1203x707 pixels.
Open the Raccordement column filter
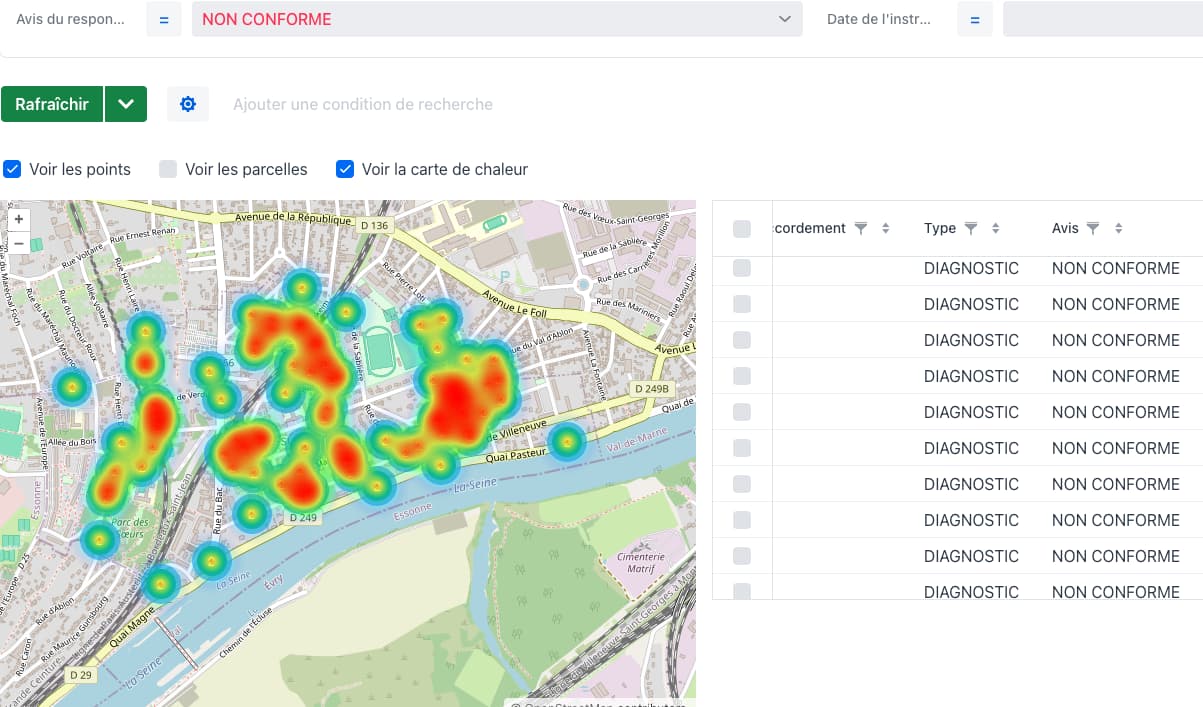(x=860, y=228)
